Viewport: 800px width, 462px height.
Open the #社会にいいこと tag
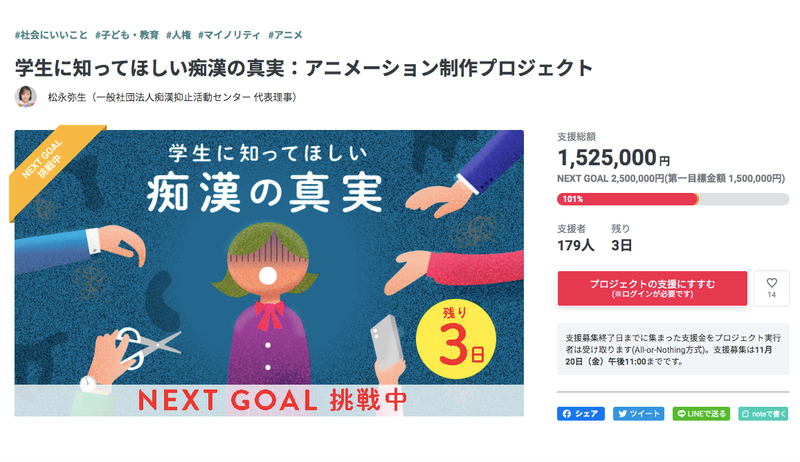click(x=51, y=35)
